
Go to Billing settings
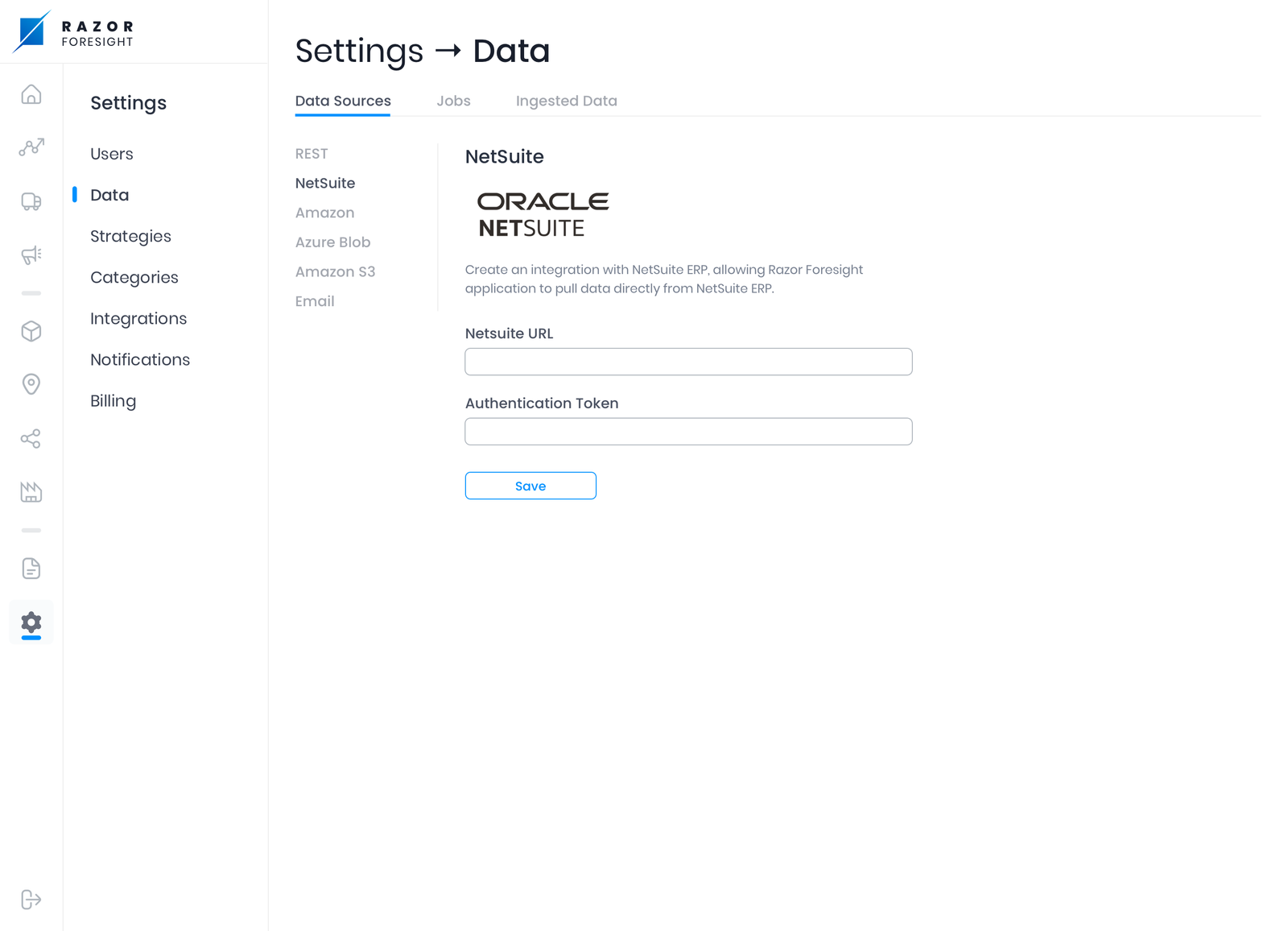113,400
